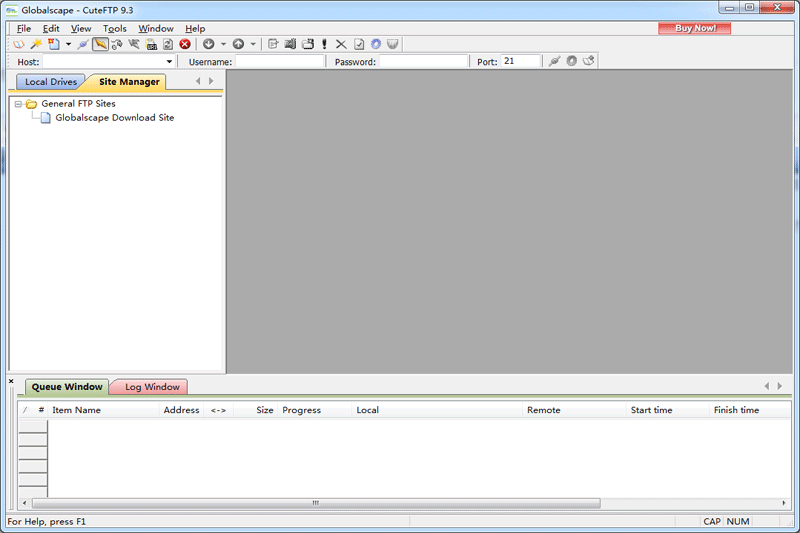Open the Site Manager book icon
This screenshot has height=533, width=800.
point(19,44)
